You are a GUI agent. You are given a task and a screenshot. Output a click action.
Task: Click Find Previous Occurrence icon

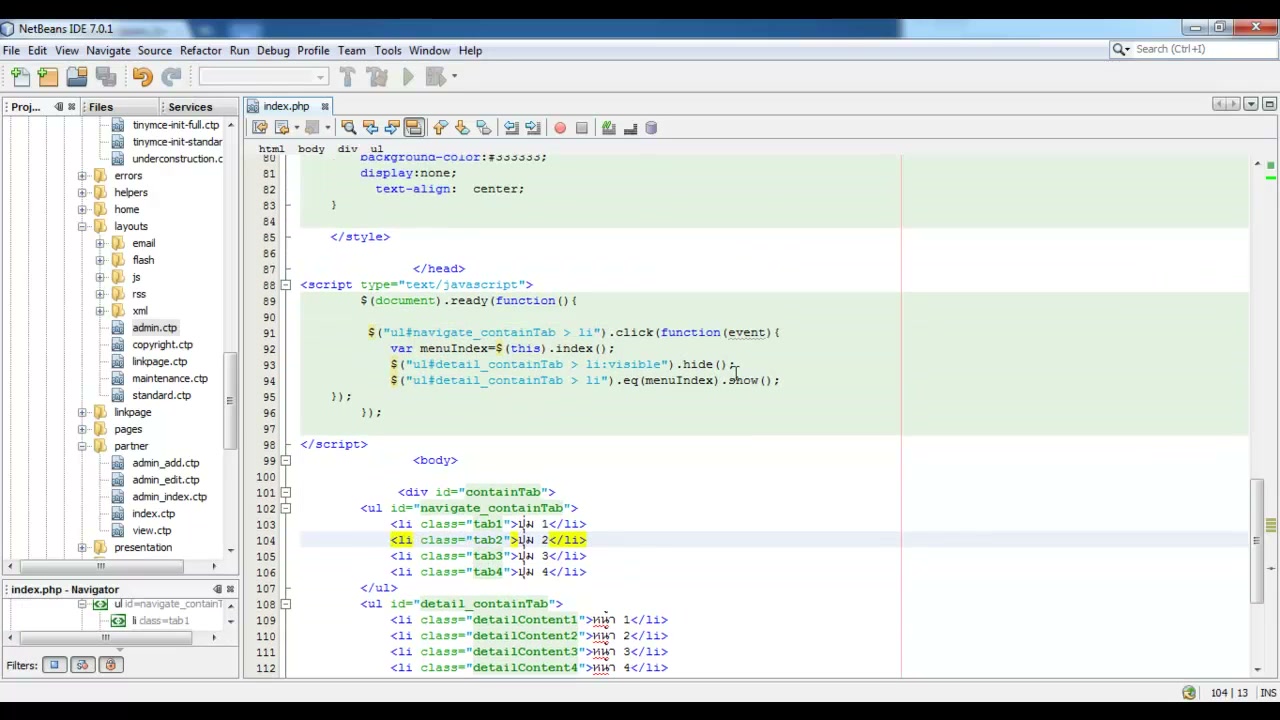coord(370,128)
